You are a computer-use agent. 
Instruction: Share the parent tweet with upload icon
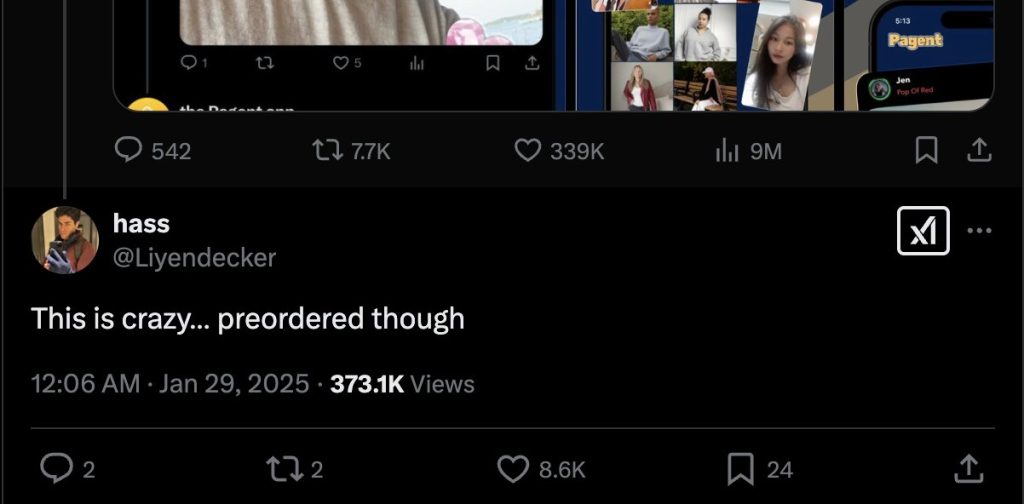978,151
